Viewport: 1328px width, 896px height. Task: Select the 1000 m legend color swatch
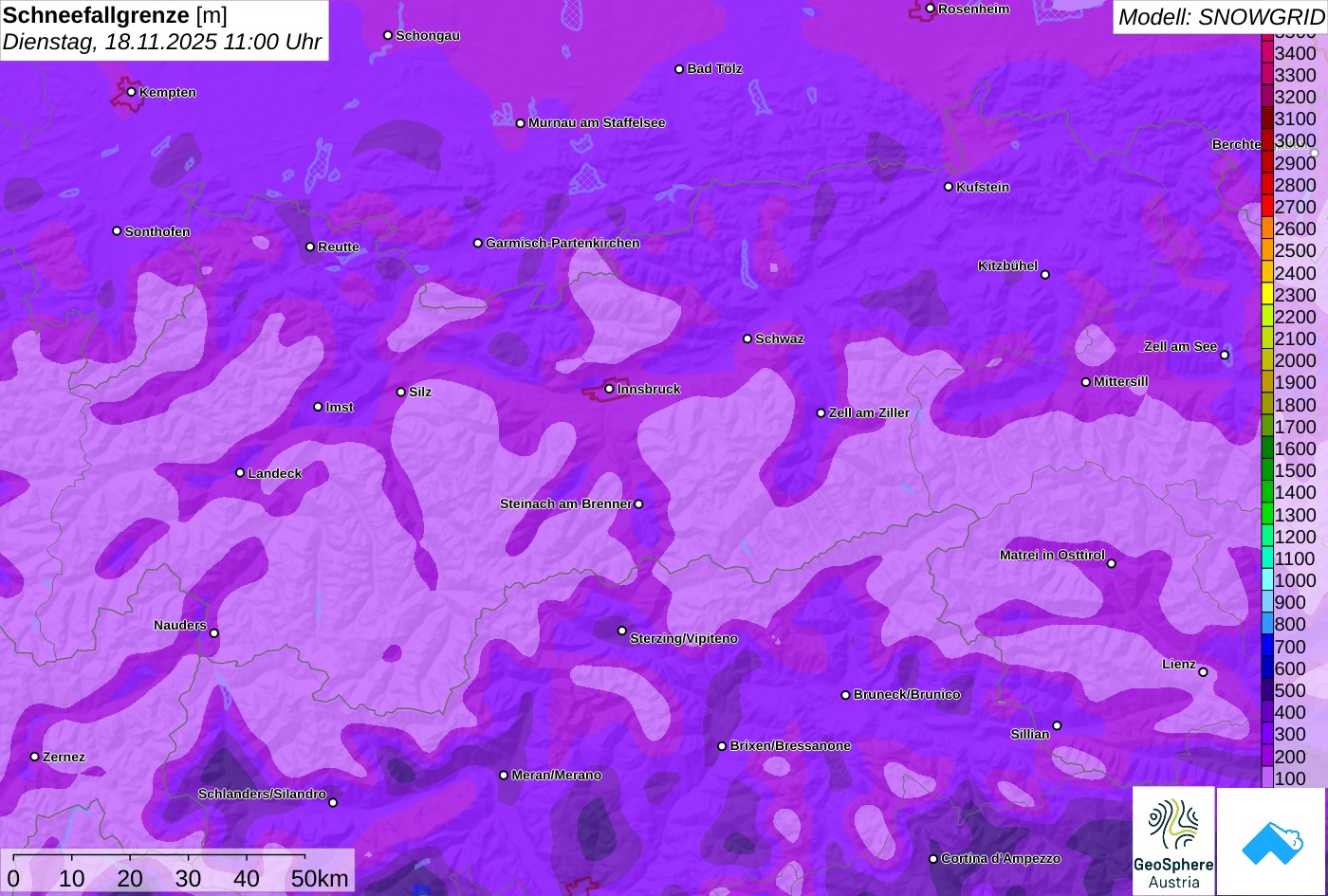tap(1267, 579)
